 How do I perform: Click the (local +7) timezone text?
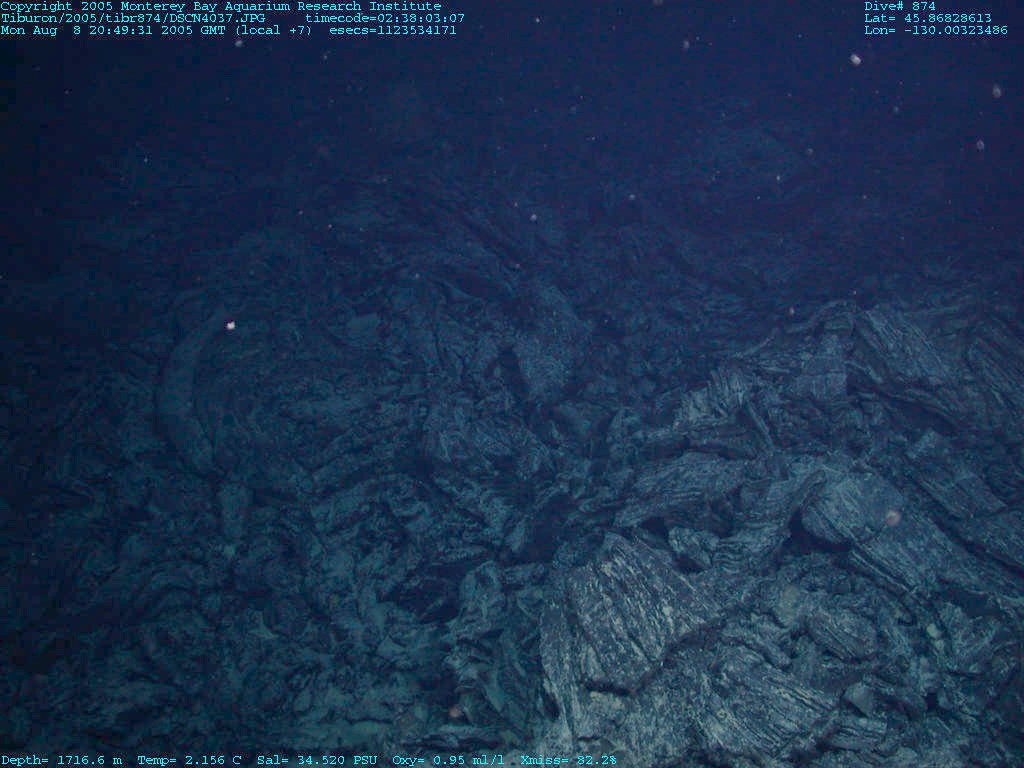(x=274, y=30)
